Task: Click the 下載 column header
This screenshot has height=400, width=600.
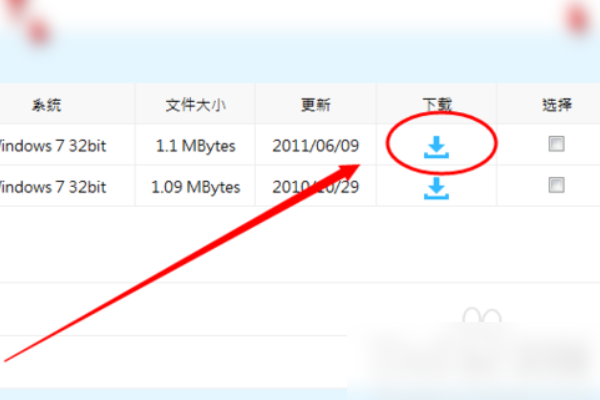Action: click(x=437, y=104)
